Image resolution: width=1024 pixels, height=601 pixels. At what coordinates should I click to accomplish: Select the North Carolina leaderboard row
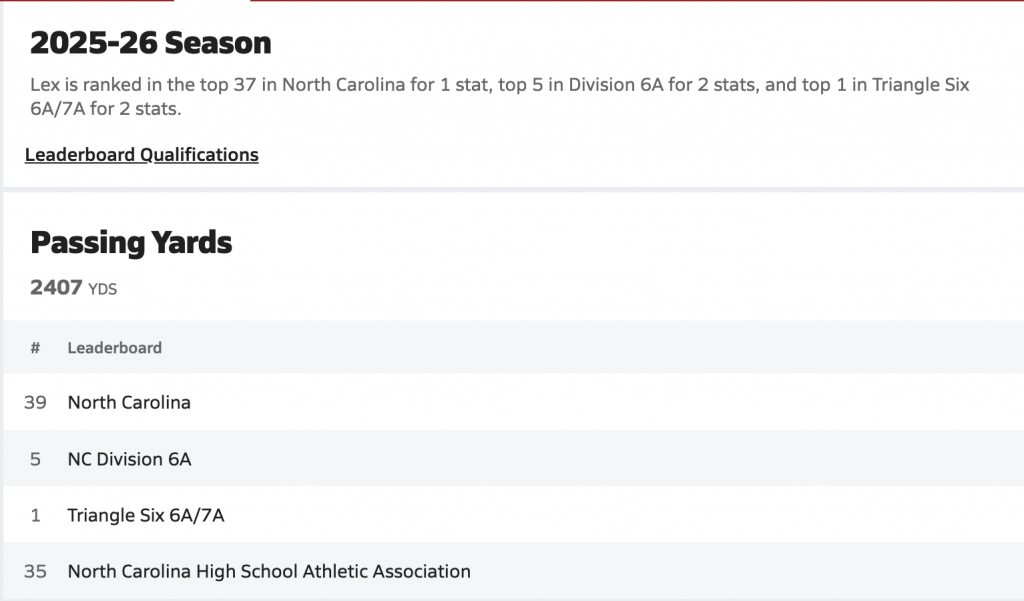[x=129, y=402]
